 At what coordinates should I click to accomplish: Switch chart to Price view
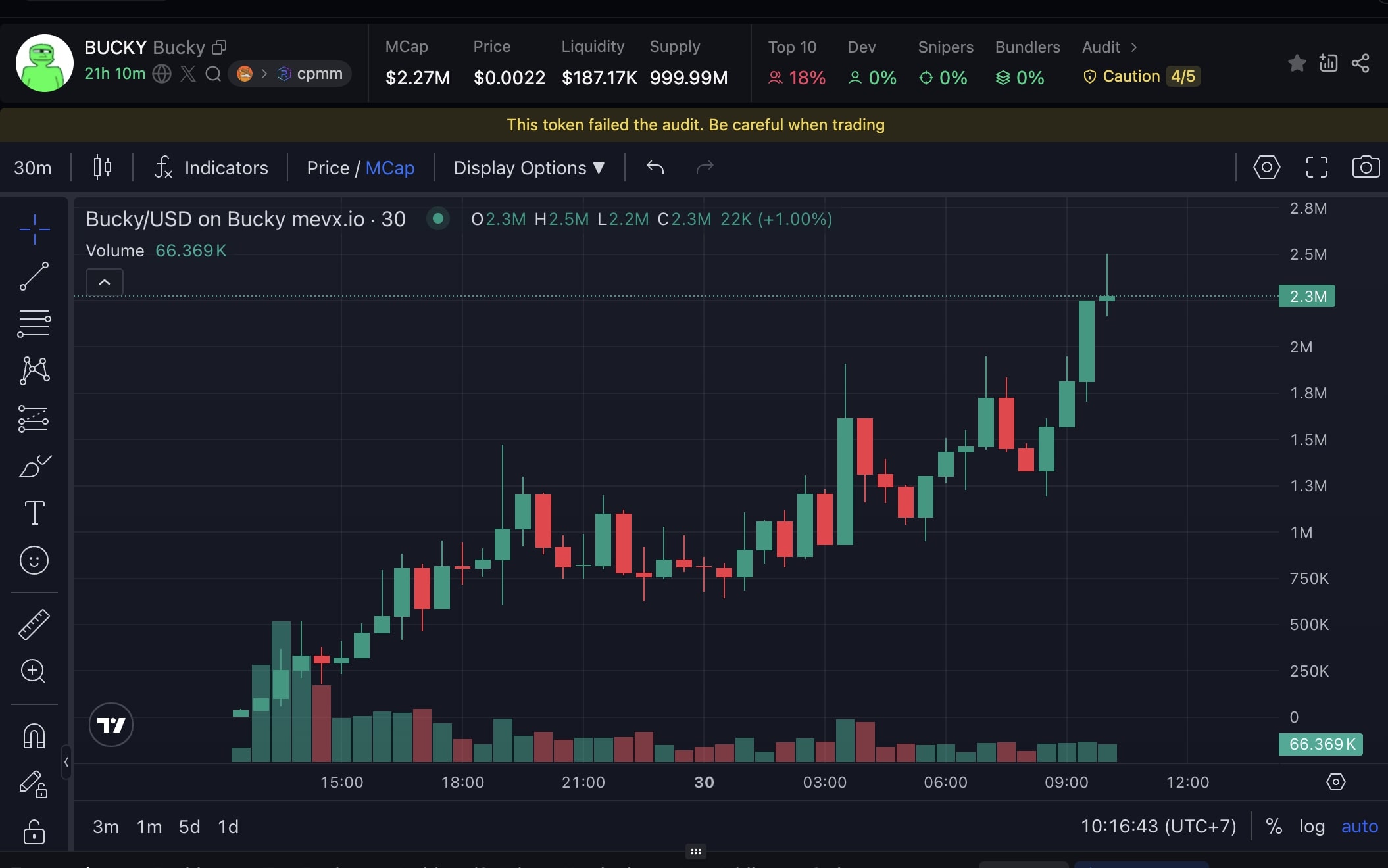(x=328, y=168)
